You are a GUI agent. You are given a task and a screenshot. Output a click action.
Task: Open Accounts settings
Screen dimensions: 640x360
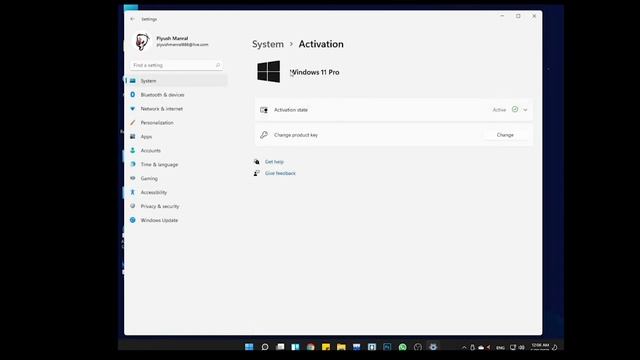coord(177,150)
